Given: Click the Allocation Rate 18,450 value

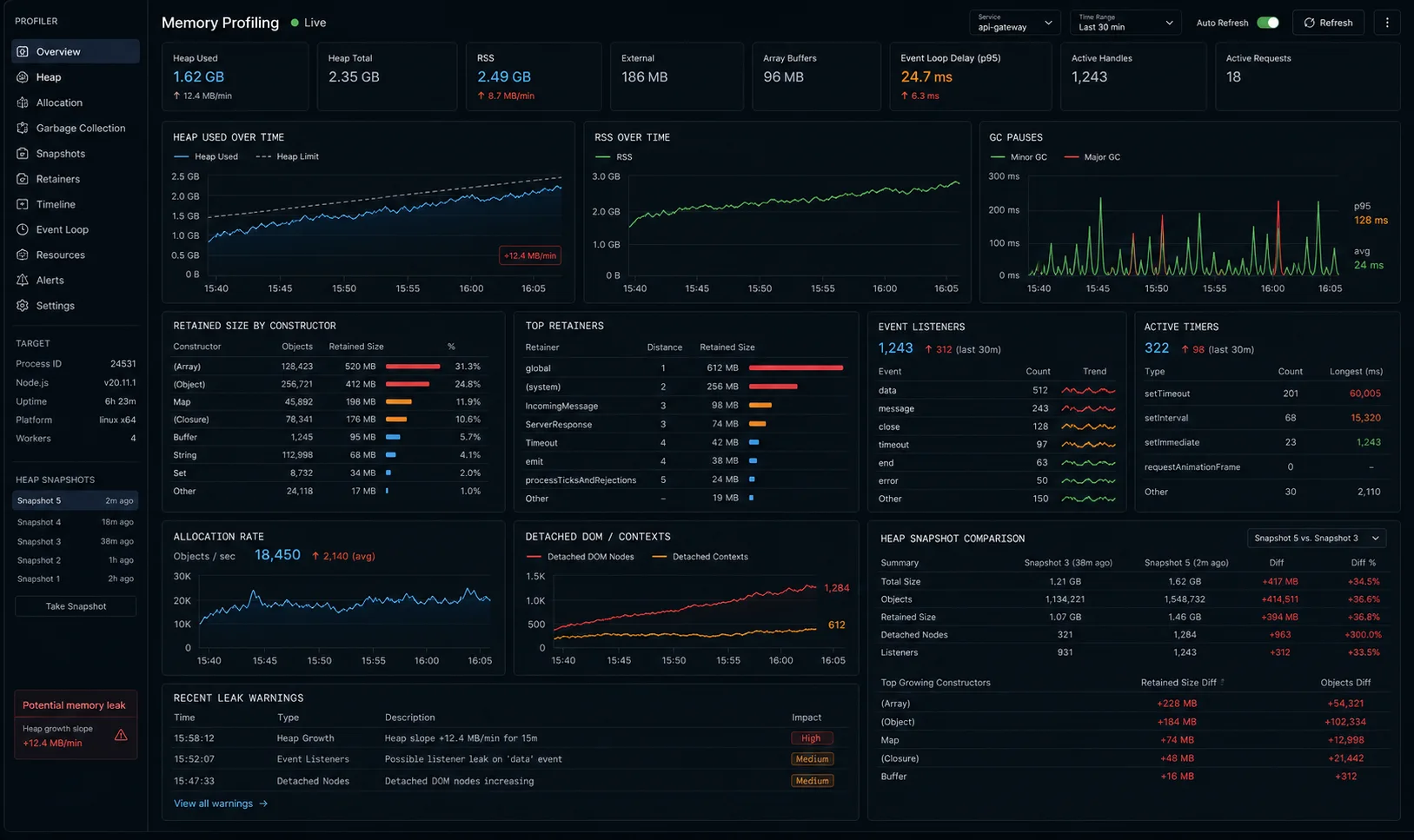Looking at the screenshot, I should pyautogui.click(x=277, y=555).
